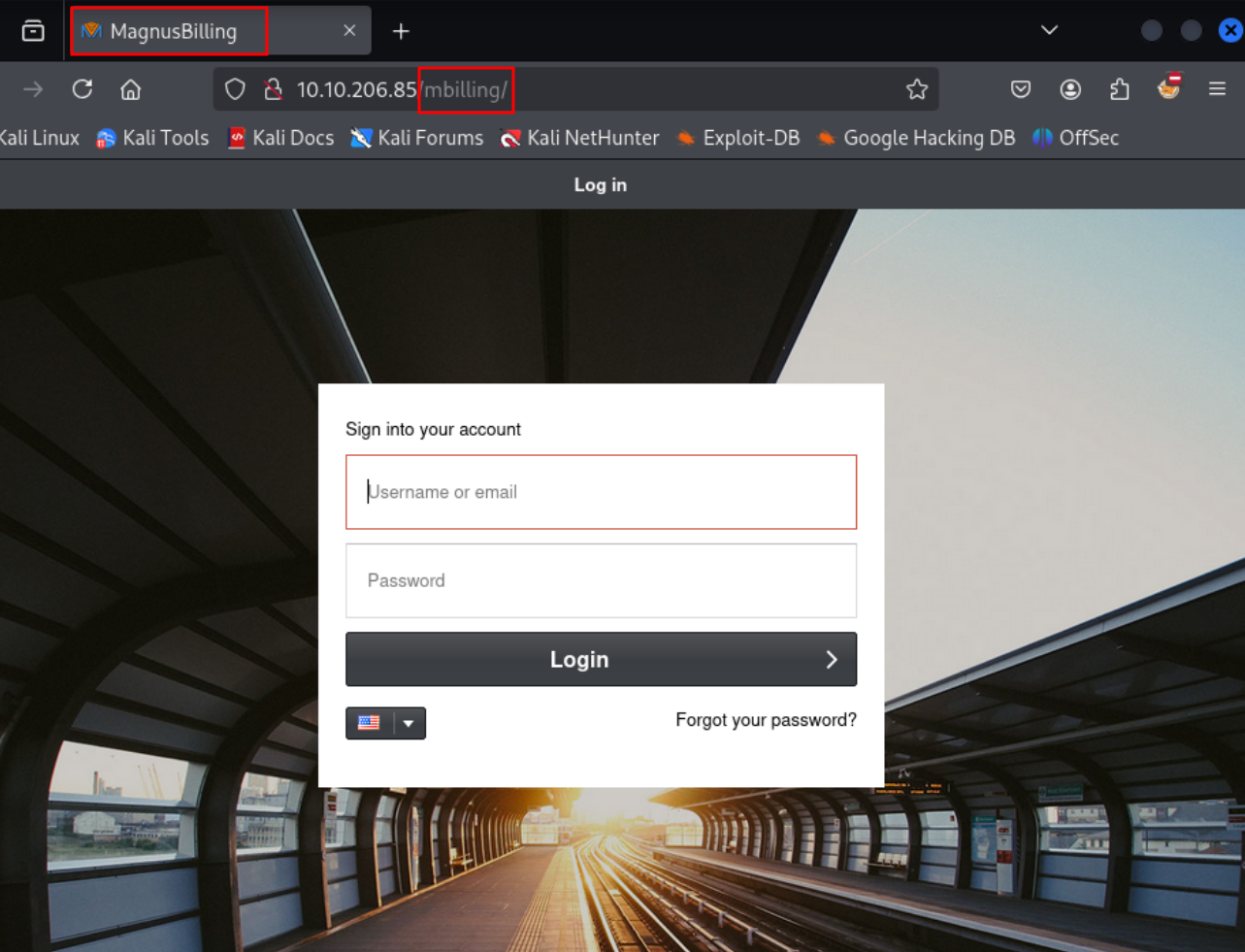Open a new browser tab
Image resolution: width=1245 pixels, height=952 pixels.
pos(401,31)
